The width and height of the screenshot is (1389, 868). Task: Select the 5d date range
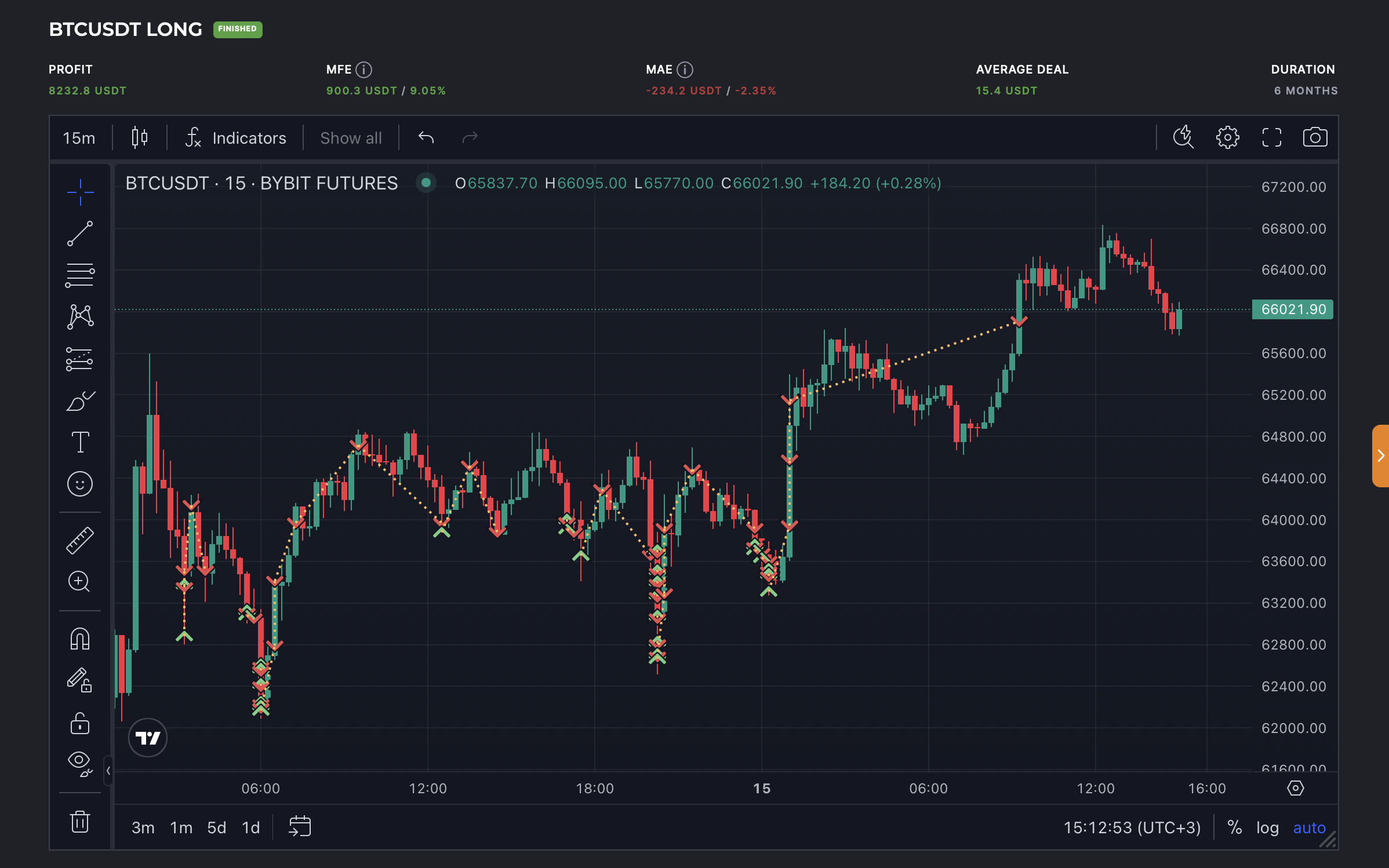(217, 827)
